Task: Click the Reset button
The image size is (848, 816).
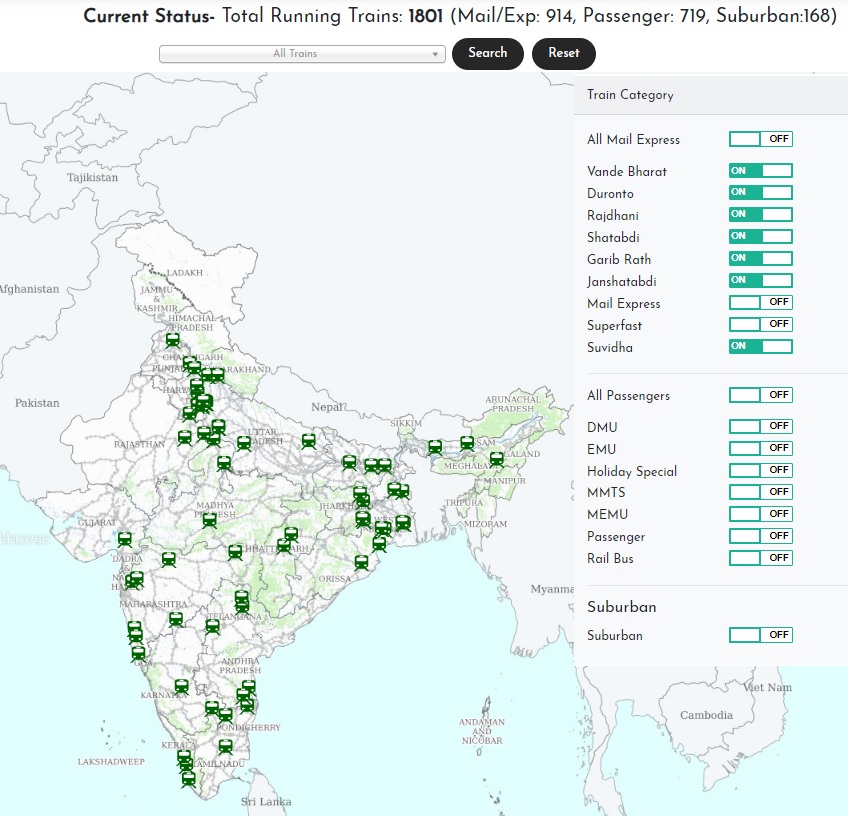Action: [x=564, y=54]
